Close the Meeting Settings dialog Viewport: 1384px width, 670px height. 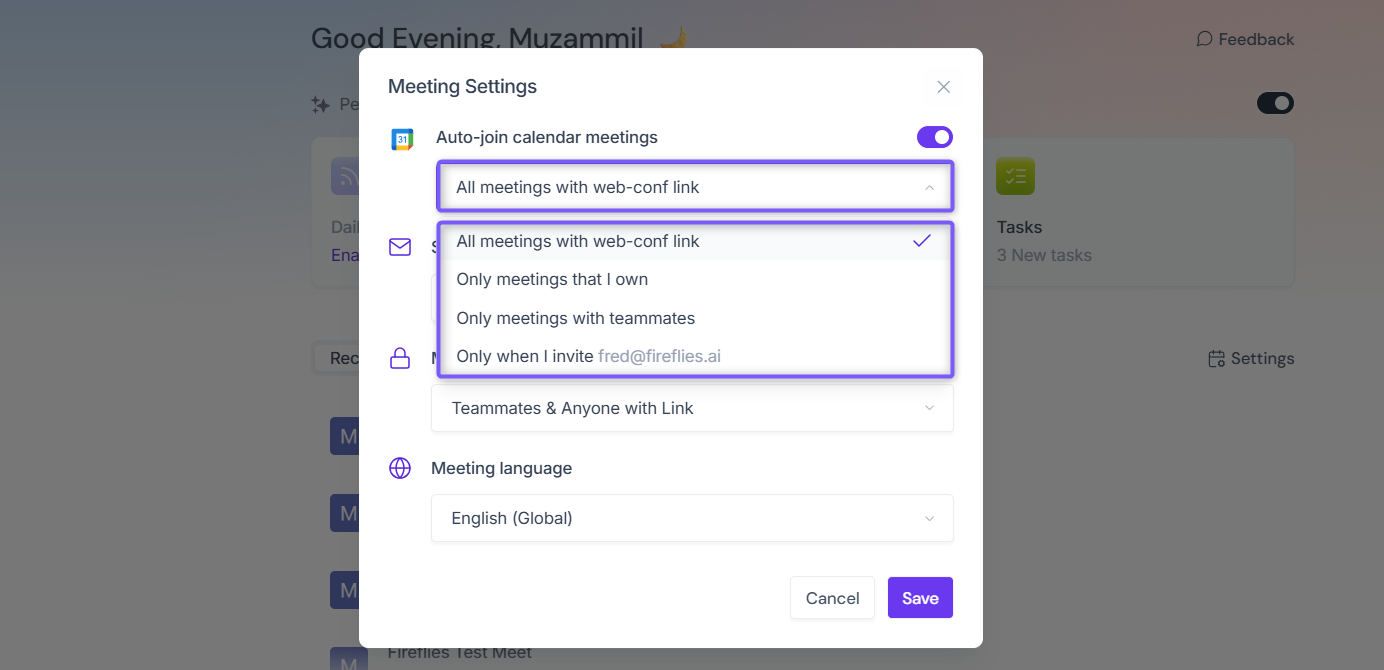[x=943, y=87]
